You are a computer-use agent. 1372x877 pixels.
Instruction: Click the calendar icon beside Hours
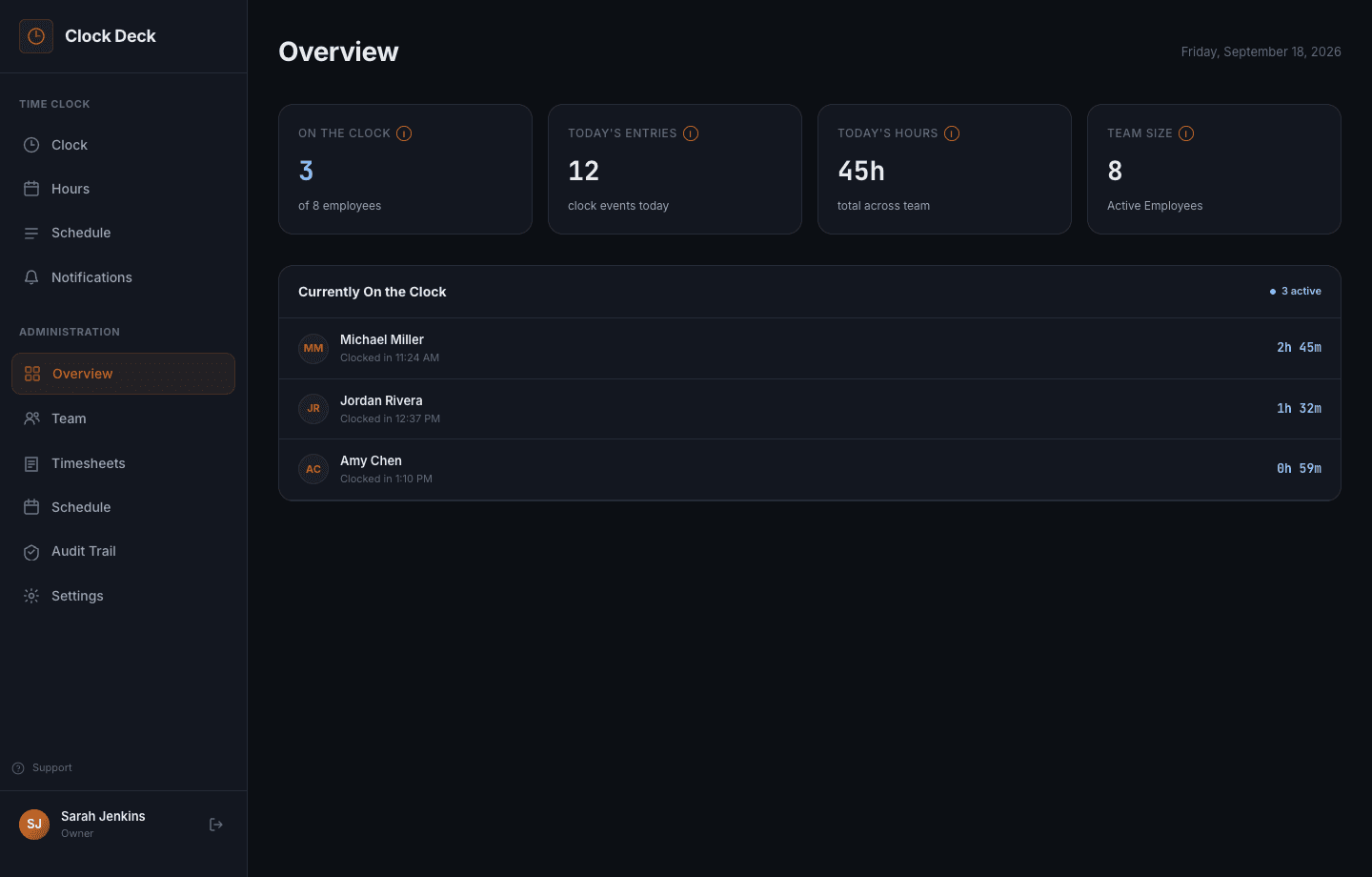point(31,189)
